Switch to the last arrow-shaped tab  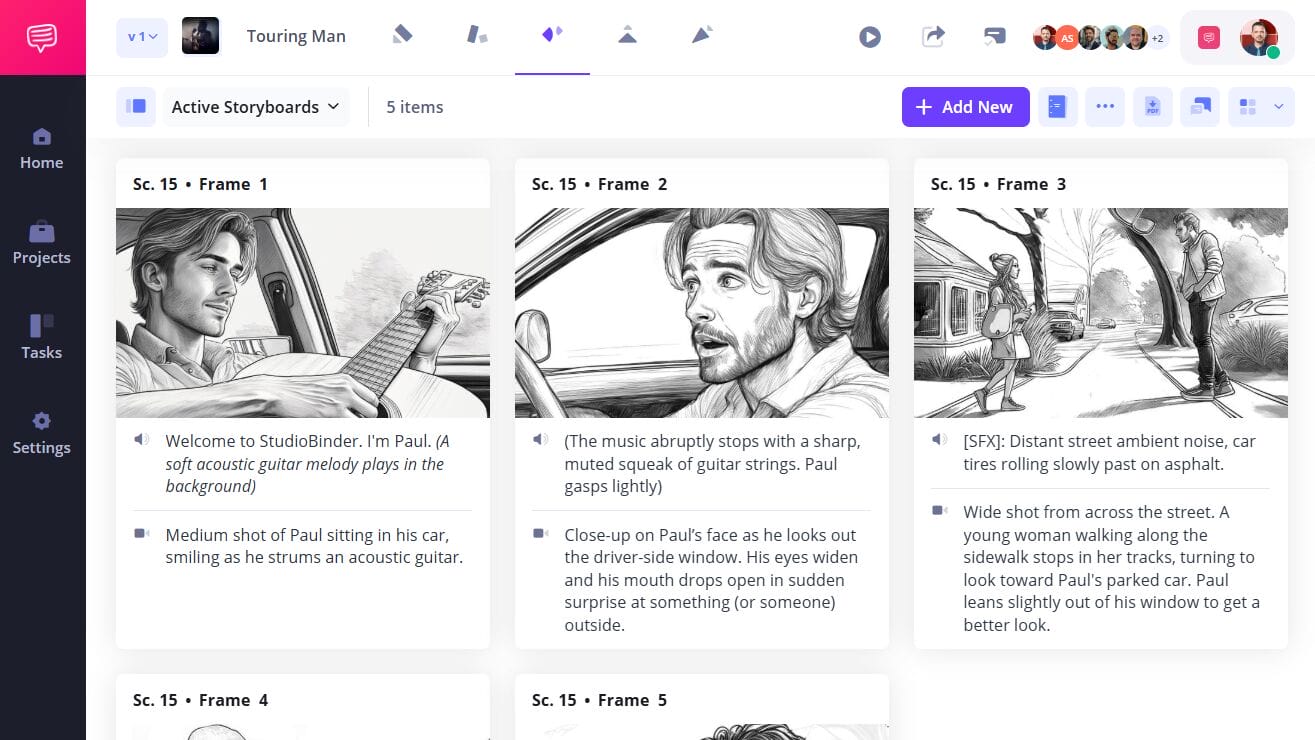pyautogui.click(x=702, y=35)
